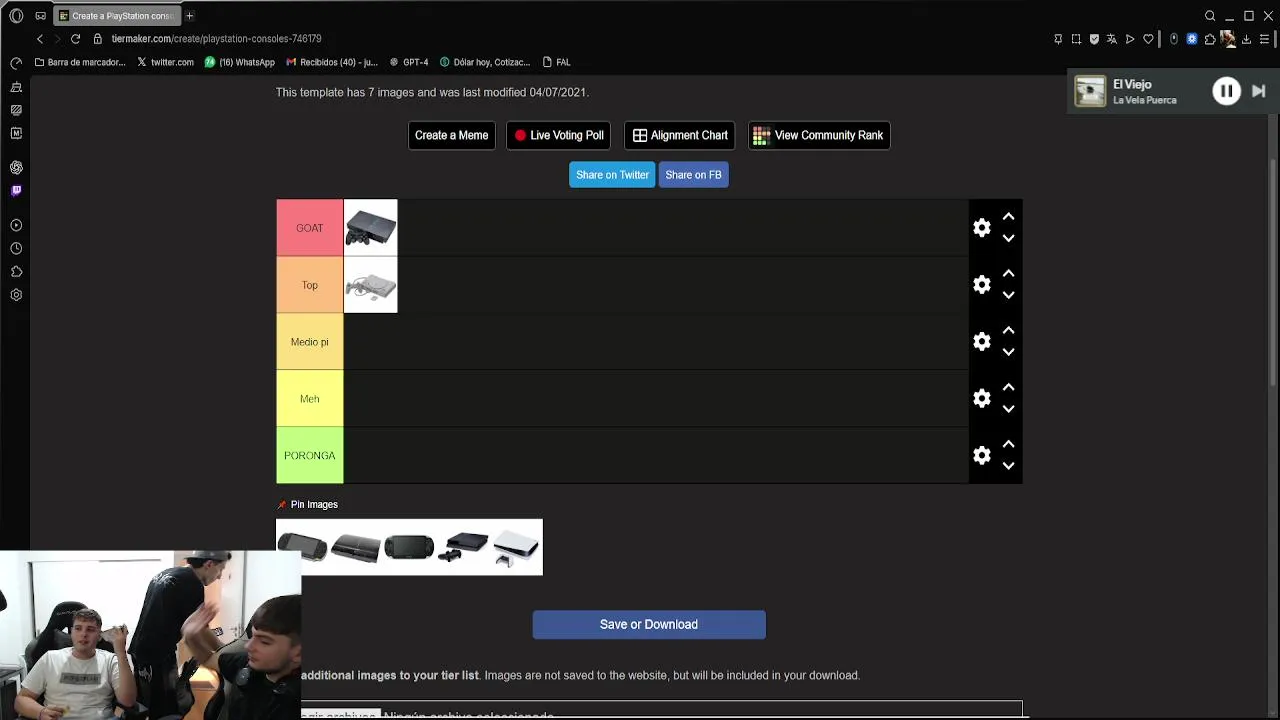
Task: Click the pink GOAT tier label
Action: click(x=310, y=228)
